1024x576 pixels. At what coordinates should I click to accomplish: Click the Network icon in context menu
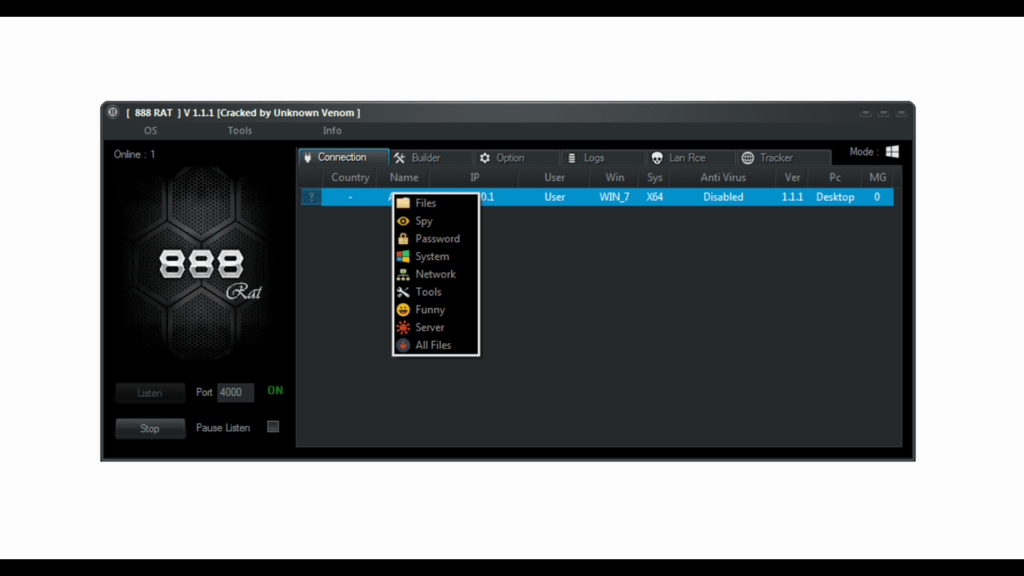tap(403, 274)
